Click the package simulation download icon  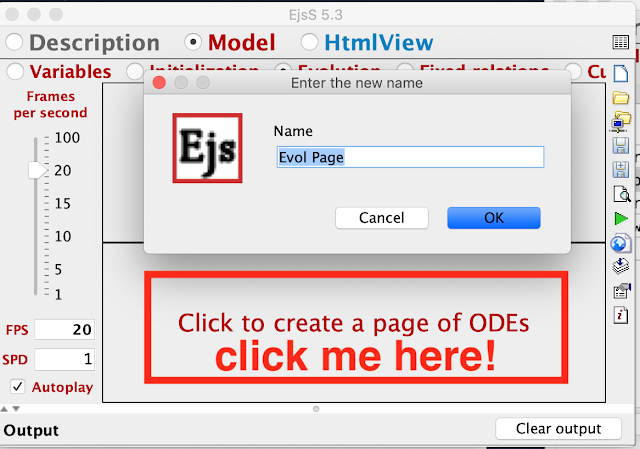point(621,267)
